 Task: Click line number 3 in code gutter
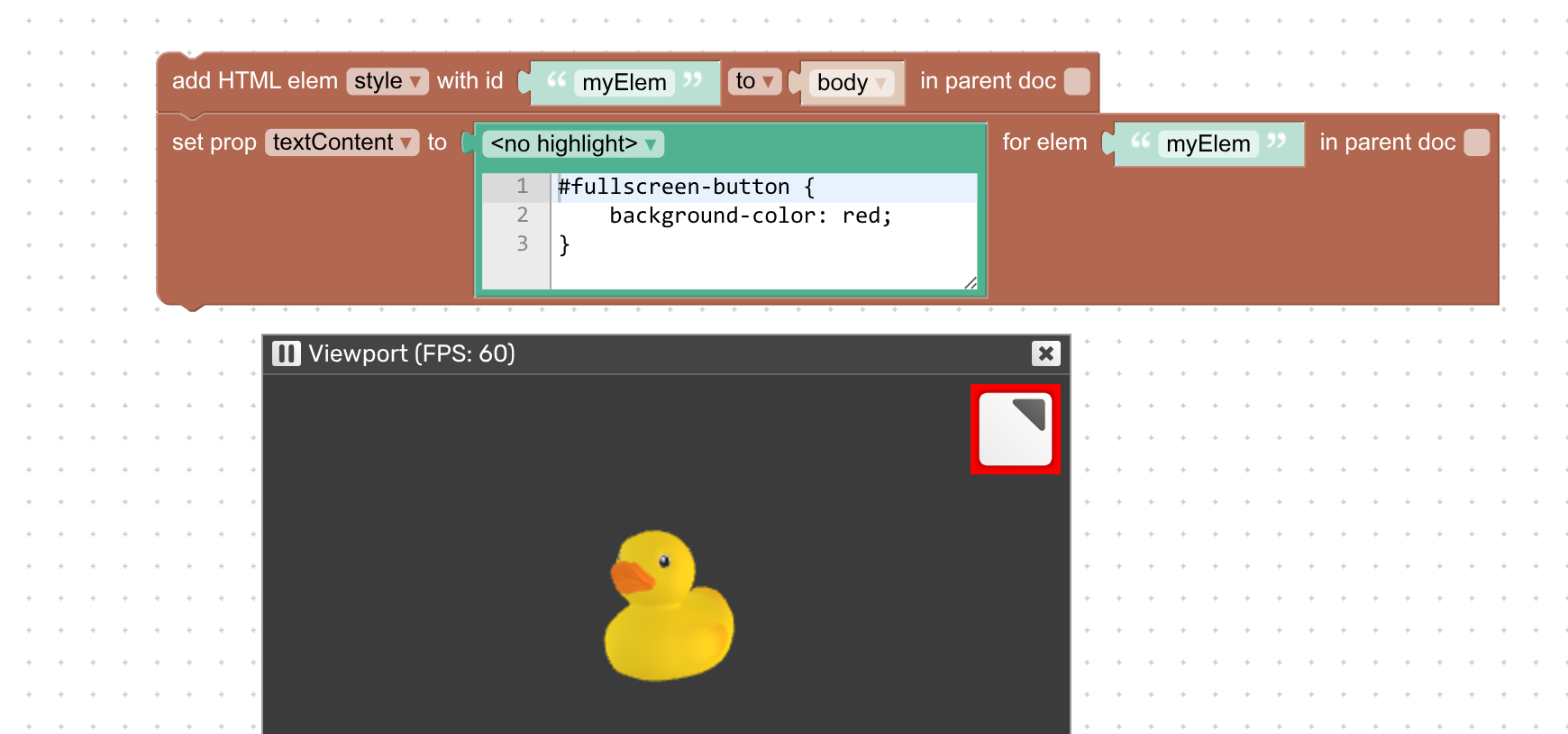pyautogui.click(x=522, y=244)
